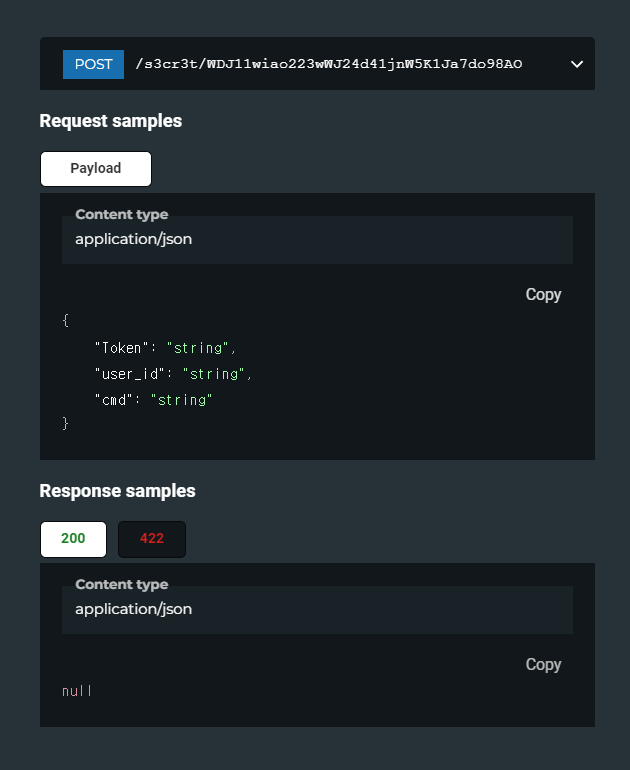The image size is (630, 770).
Task: Expand the endpoint chevron arrow
Action: [x=577, y=64]
